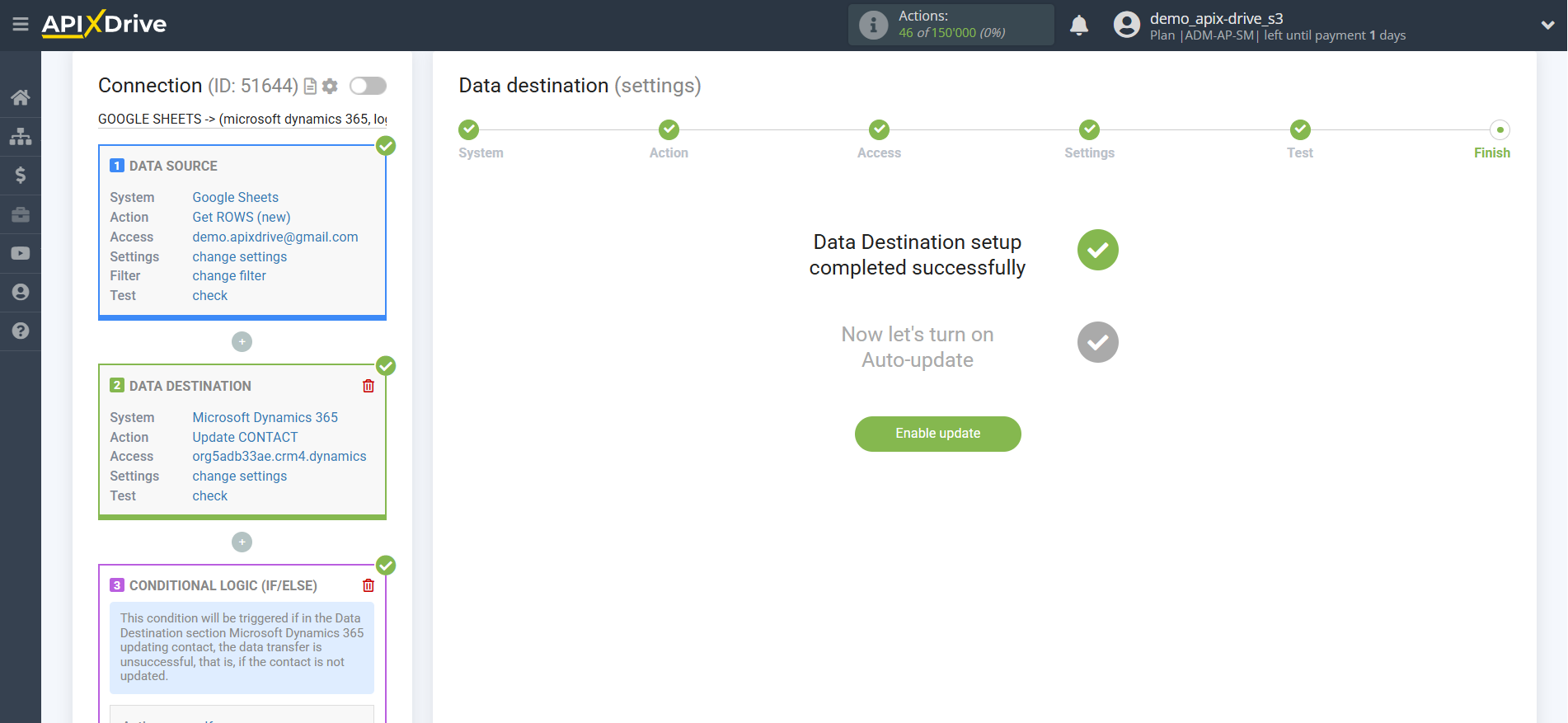
Task: Click change settings in Data Destination
Action: [x=239, y=476]
